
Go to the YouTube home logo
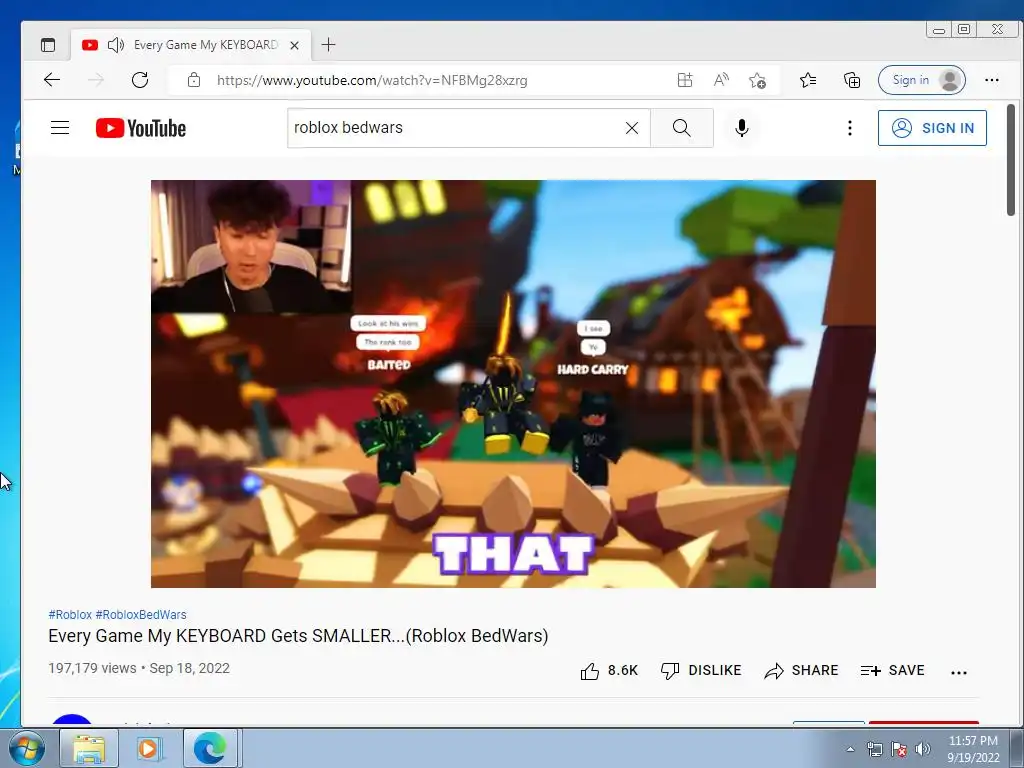click(141, 128)
